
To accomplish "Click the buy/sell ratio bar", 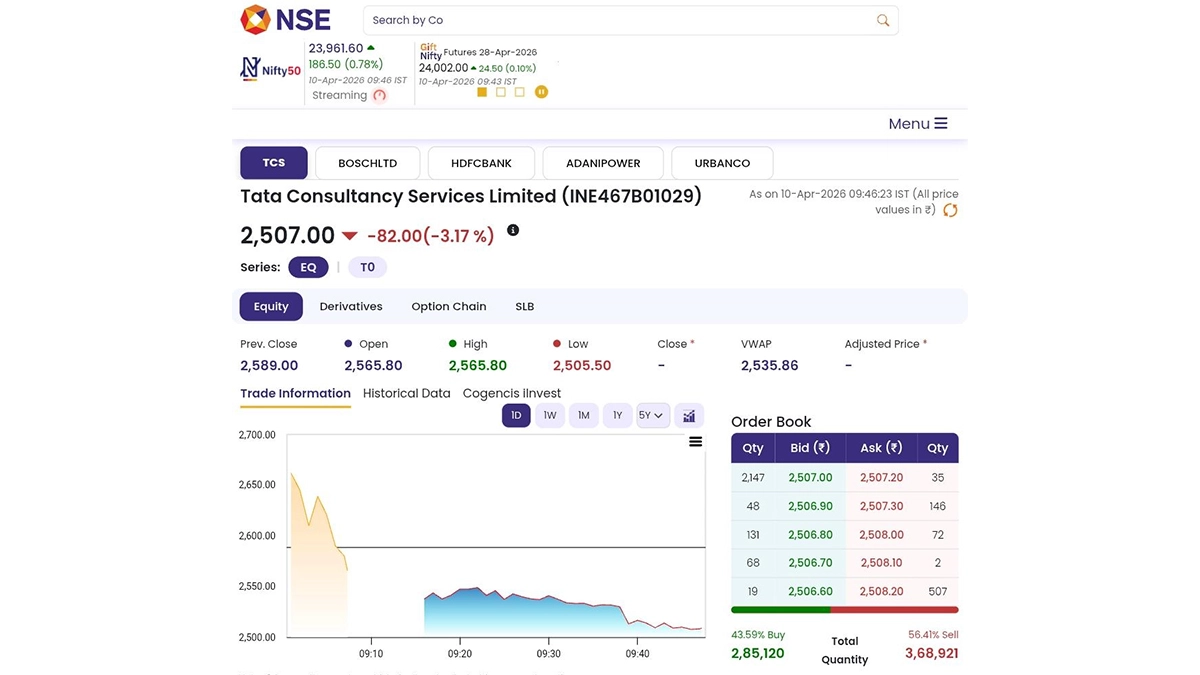I will coord(844,610).
